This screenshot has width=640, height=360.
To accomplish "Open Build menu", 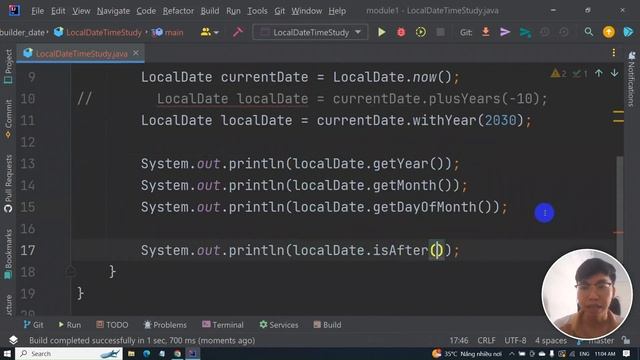I will tap(209, 11).
